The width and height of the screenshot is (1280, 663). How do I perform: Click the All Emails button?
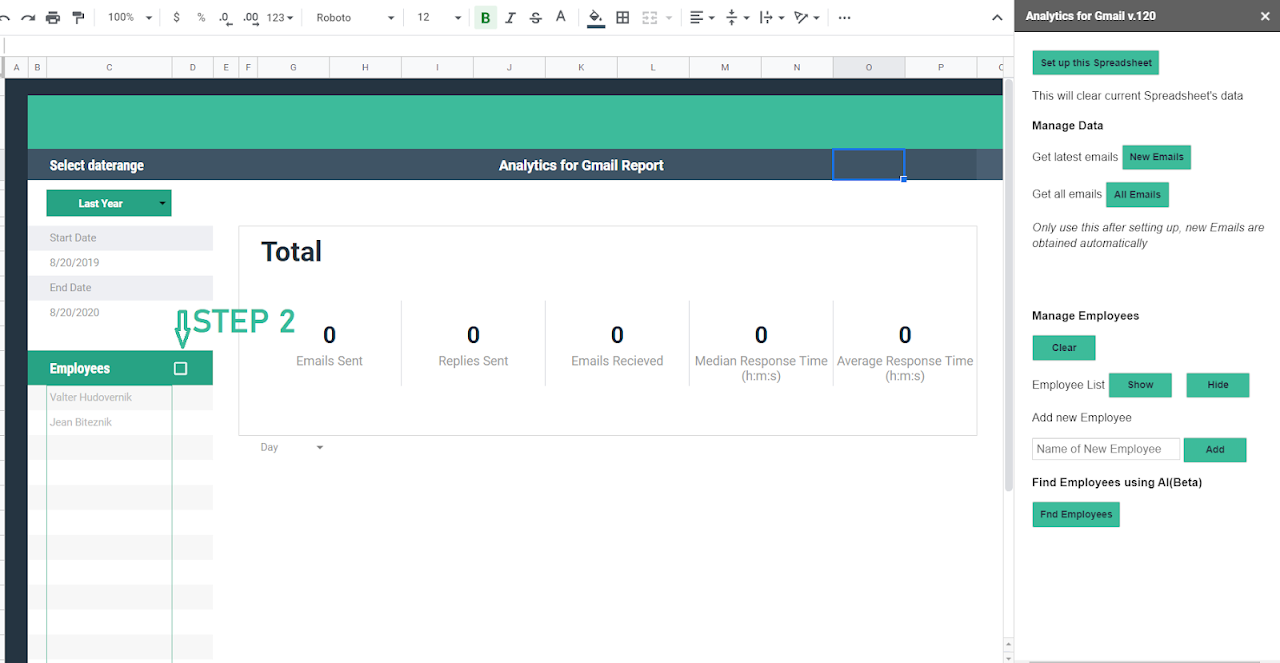point(1137,195)
